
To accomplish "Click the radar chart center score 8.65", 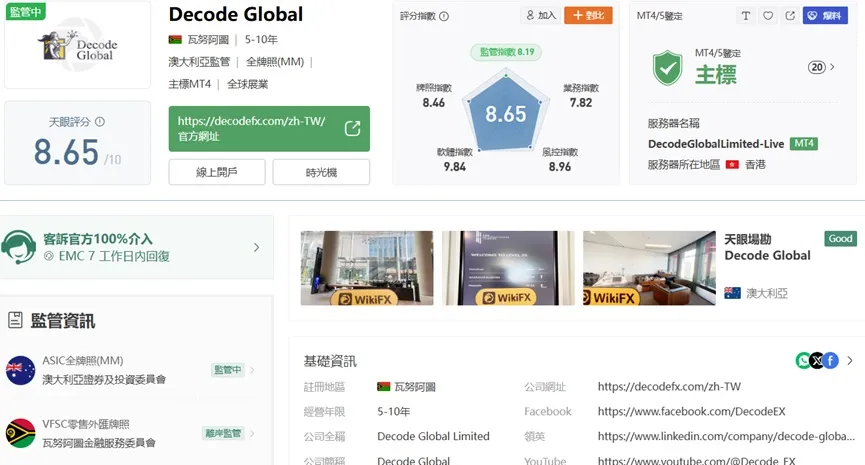I will (x=505, y=114).
